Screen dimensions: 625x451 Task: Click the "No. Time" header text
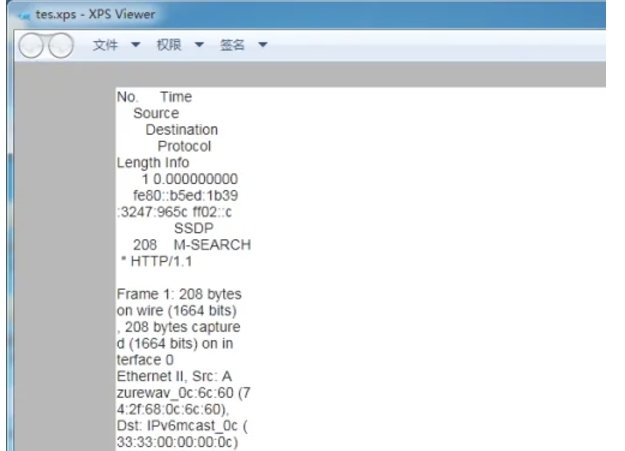pos(154,97)
